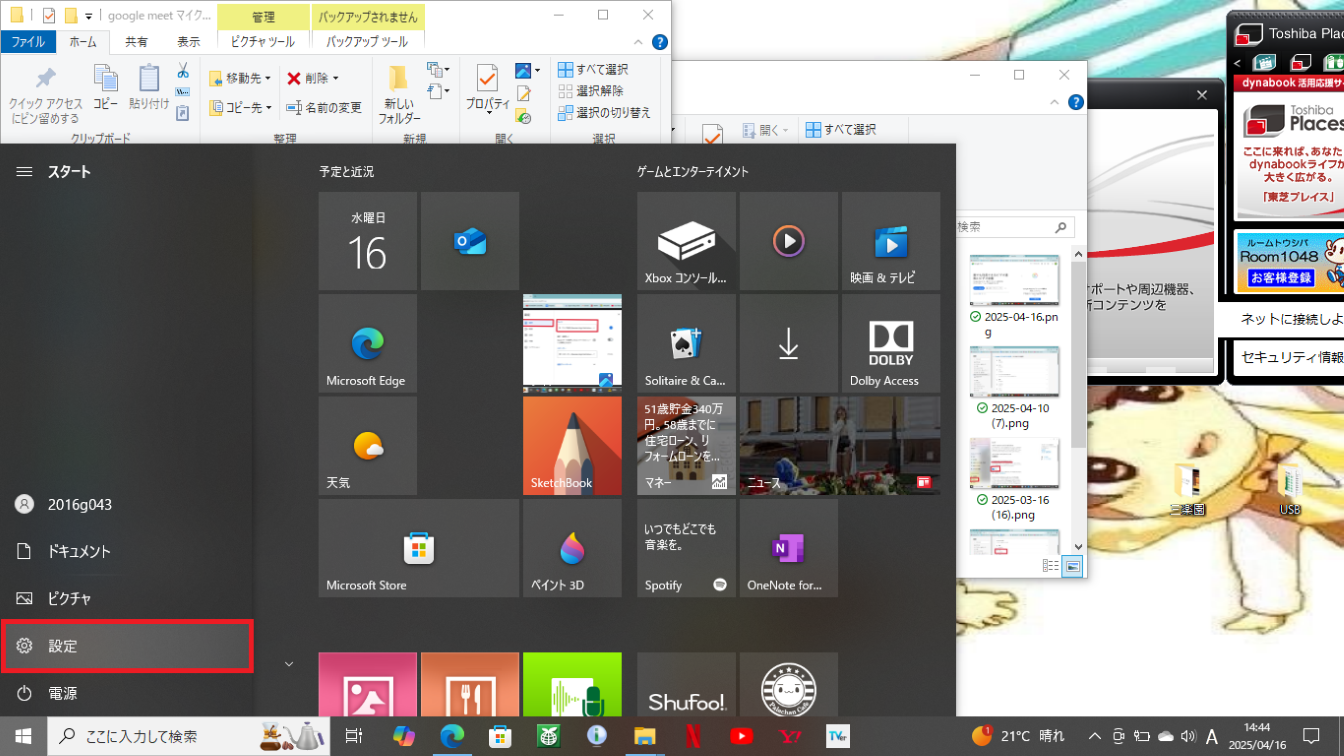Open the Microsoft Edge tile

(x=367, y=343)
